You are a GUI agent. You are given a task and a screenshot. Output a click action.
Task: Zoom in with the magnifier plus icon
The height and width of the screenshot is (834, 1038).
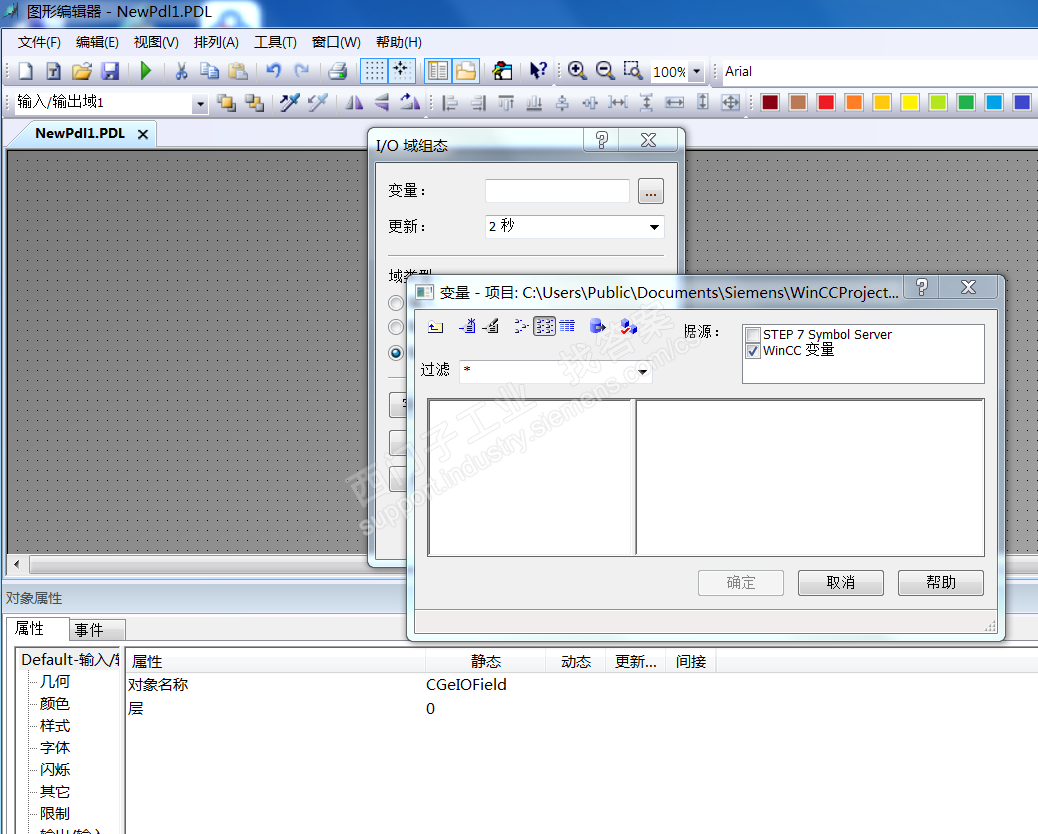pos(577,71)
